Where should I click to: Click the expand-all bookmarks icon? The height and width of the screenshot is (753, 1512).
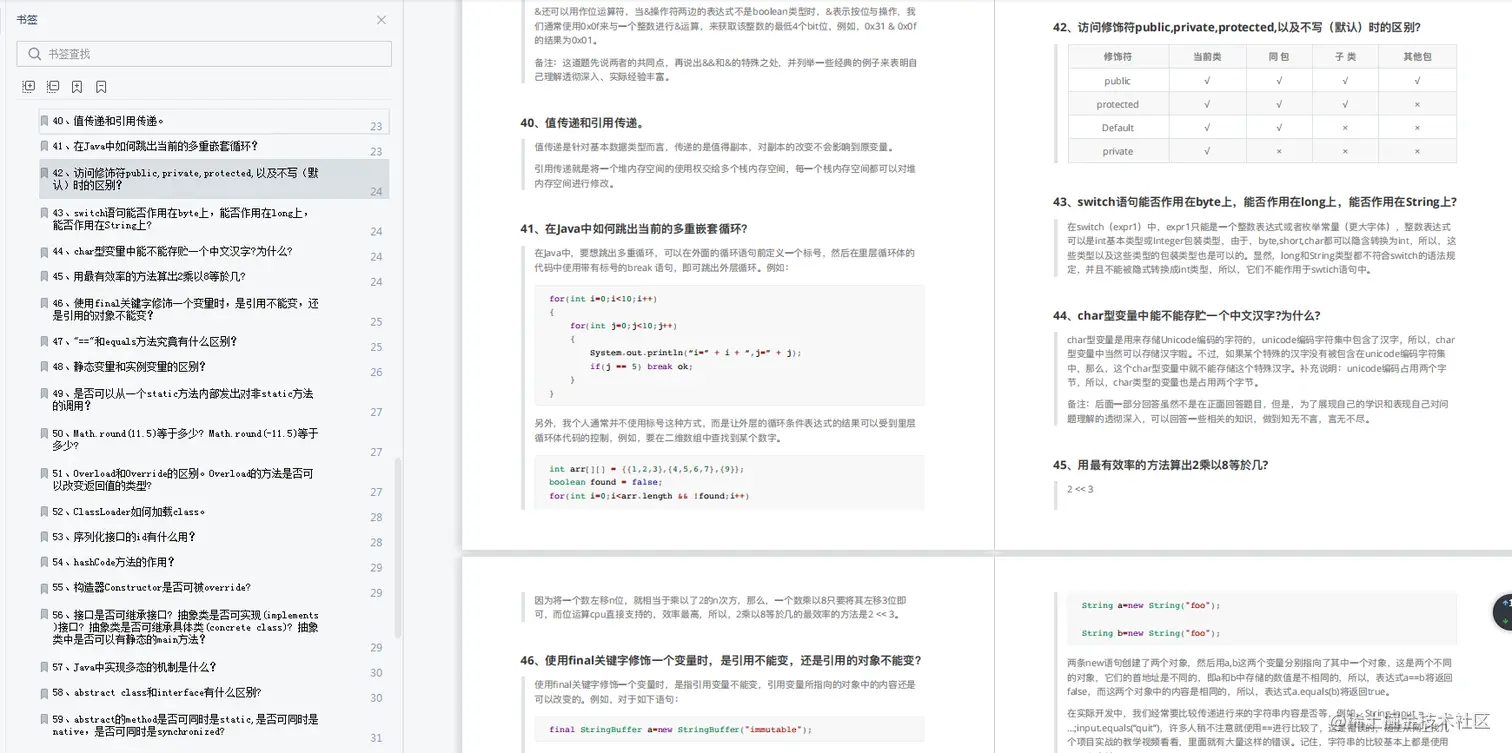(29, 87)
